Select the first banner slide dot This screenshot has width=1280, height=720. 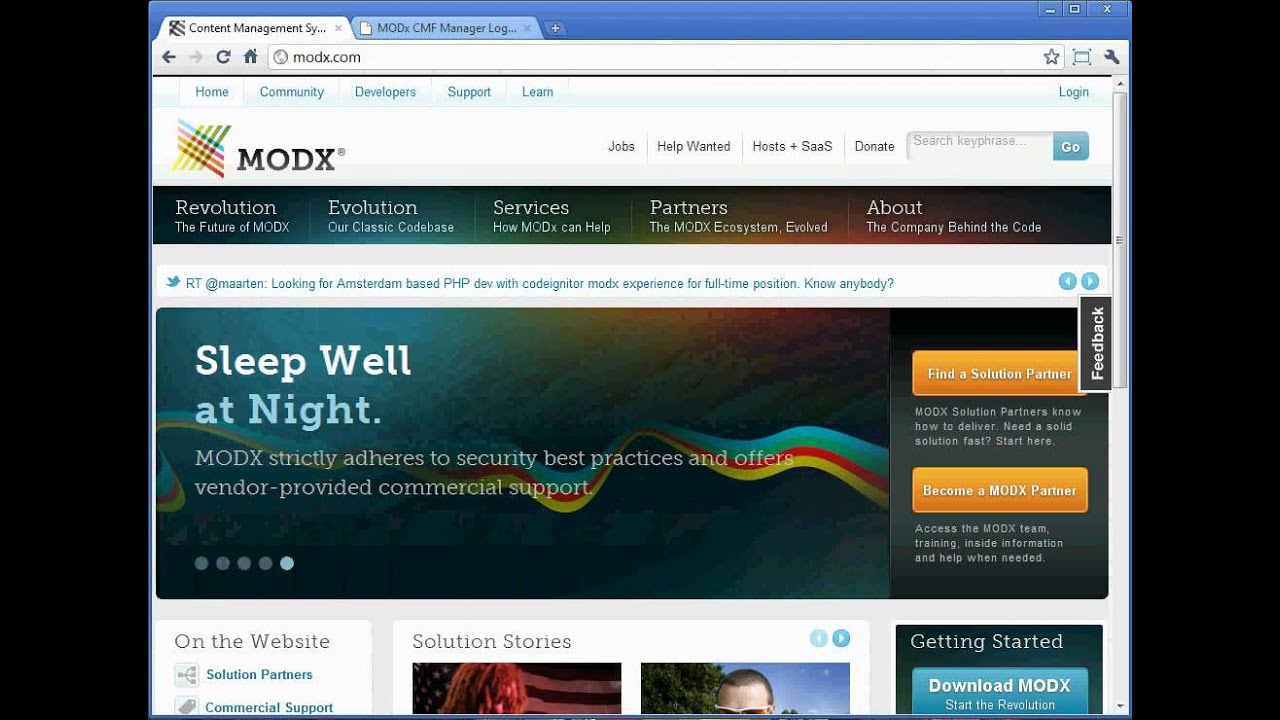tap(201, 563)
